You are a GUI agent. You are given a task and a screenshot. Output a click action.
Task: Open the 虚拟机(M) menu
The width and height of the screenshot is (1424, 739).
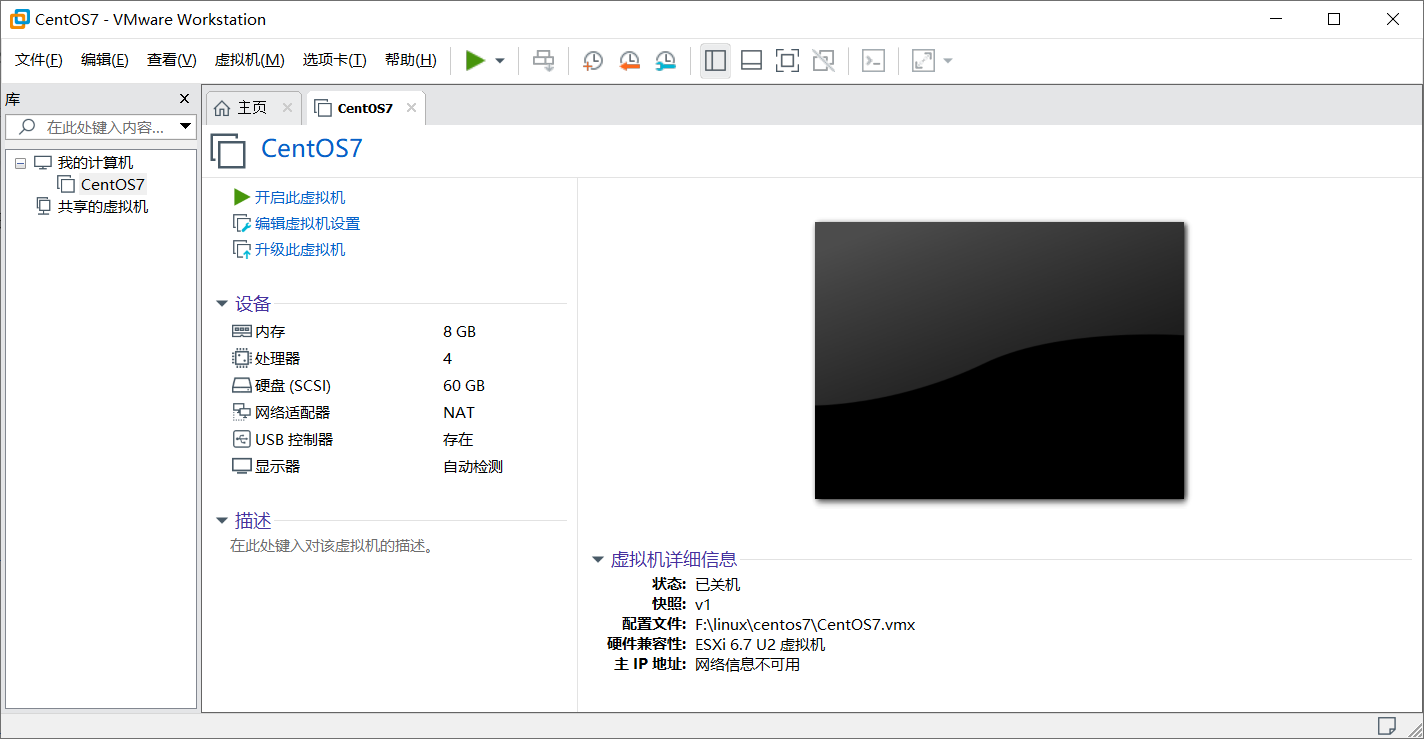(249, 60)
